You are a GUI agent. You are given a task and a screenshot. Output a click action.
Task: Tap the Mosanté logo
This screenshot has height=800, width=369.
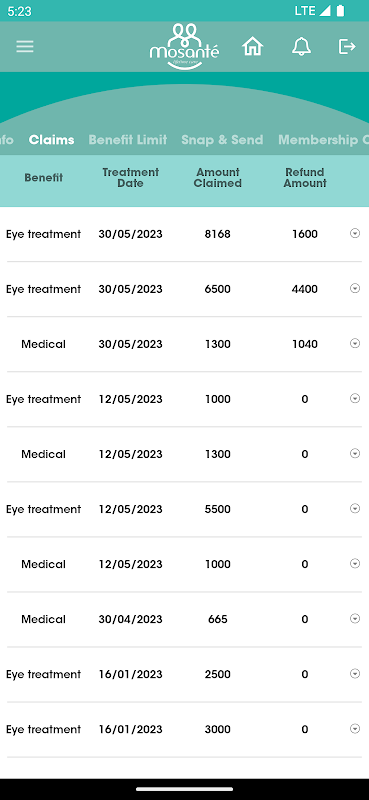tap(184, 46)
